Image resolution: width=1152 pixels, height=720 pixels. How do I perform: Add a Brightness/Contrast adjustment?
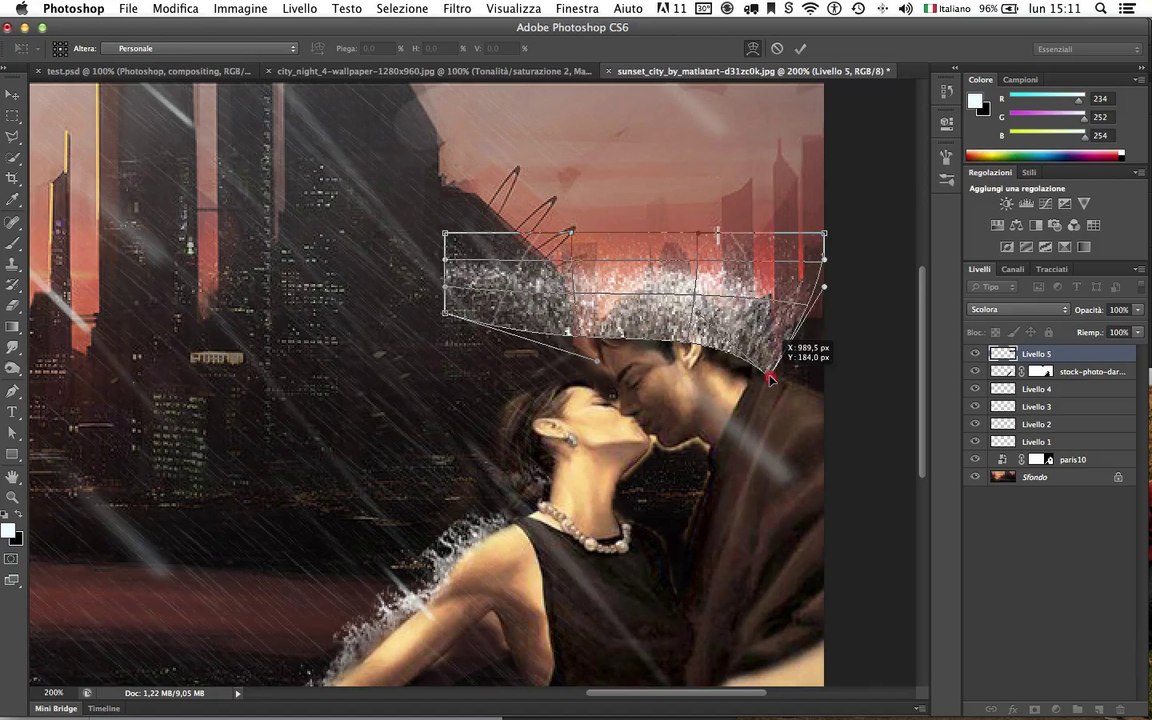tap(1006, 204)
